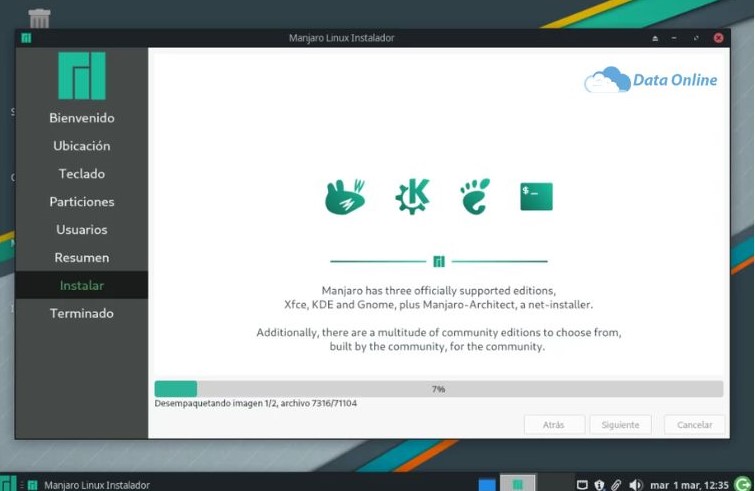Select the Resumen step
755x491 pixels.
(82, 258)
